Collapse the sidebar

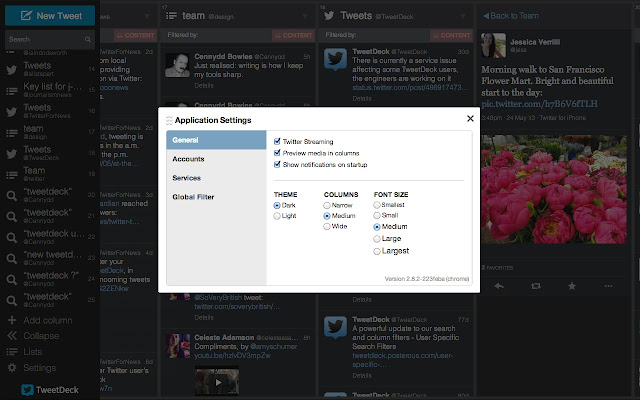pyautogui.click(x=33, y=336)
